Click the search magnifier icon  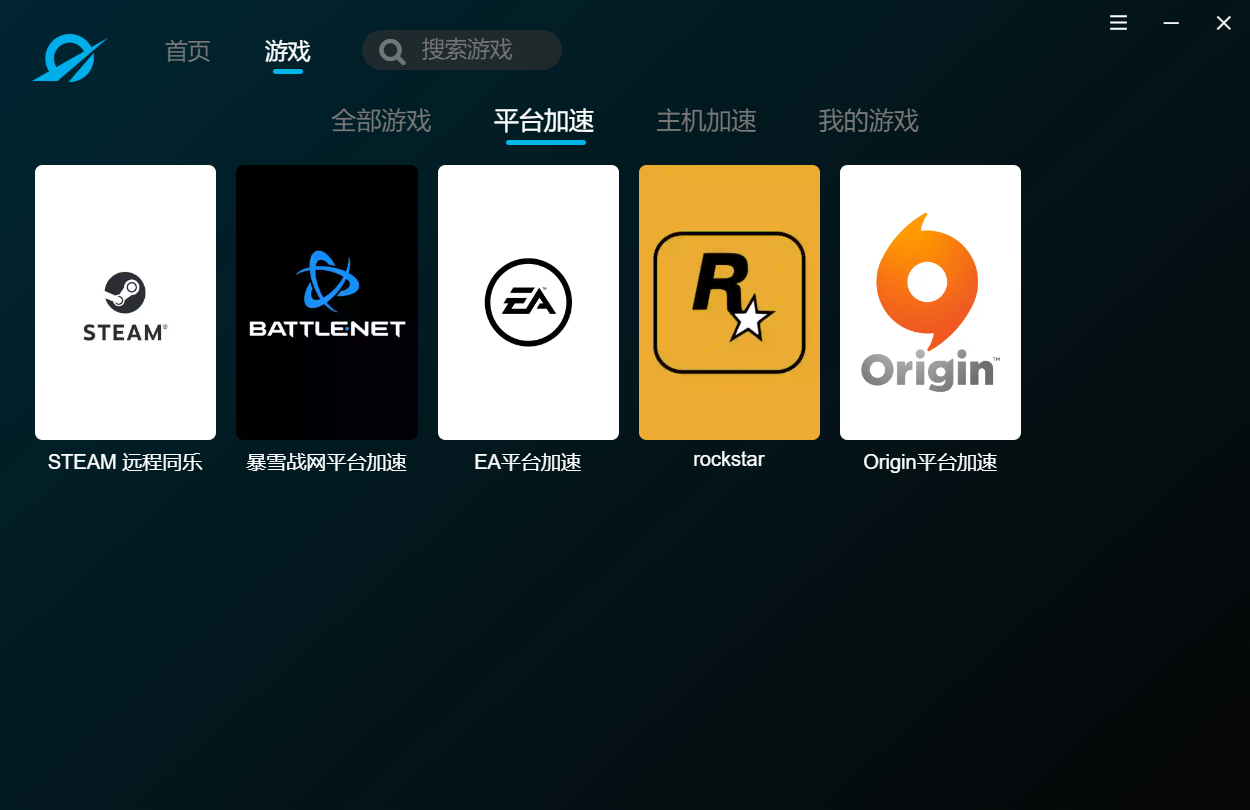(x=392, y=51)
